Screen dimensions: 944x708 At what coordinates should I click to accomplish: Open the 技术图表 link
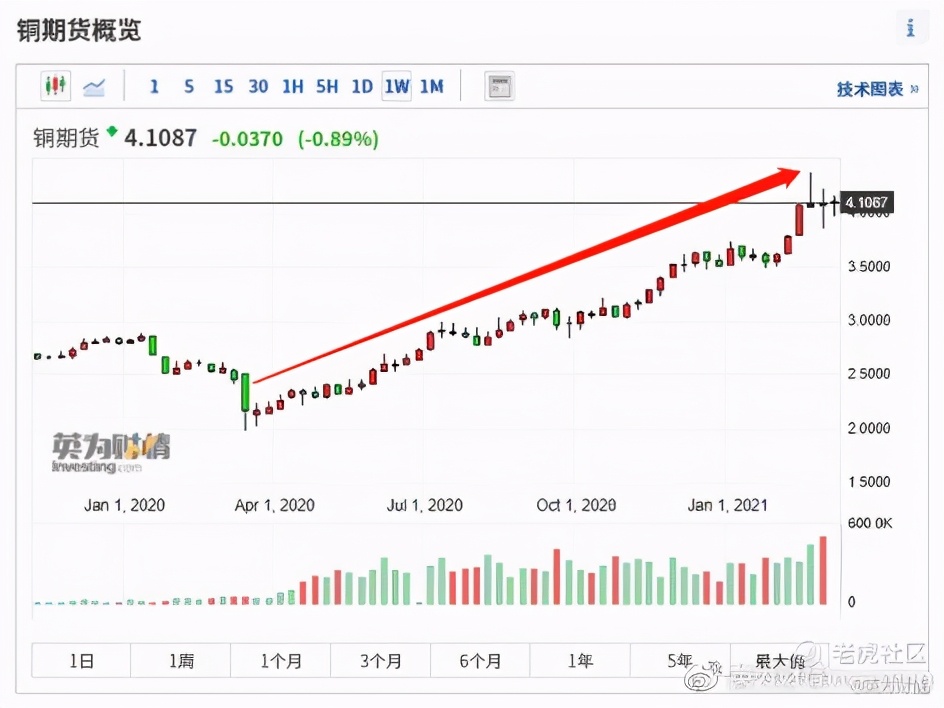[x=877, y=89]
